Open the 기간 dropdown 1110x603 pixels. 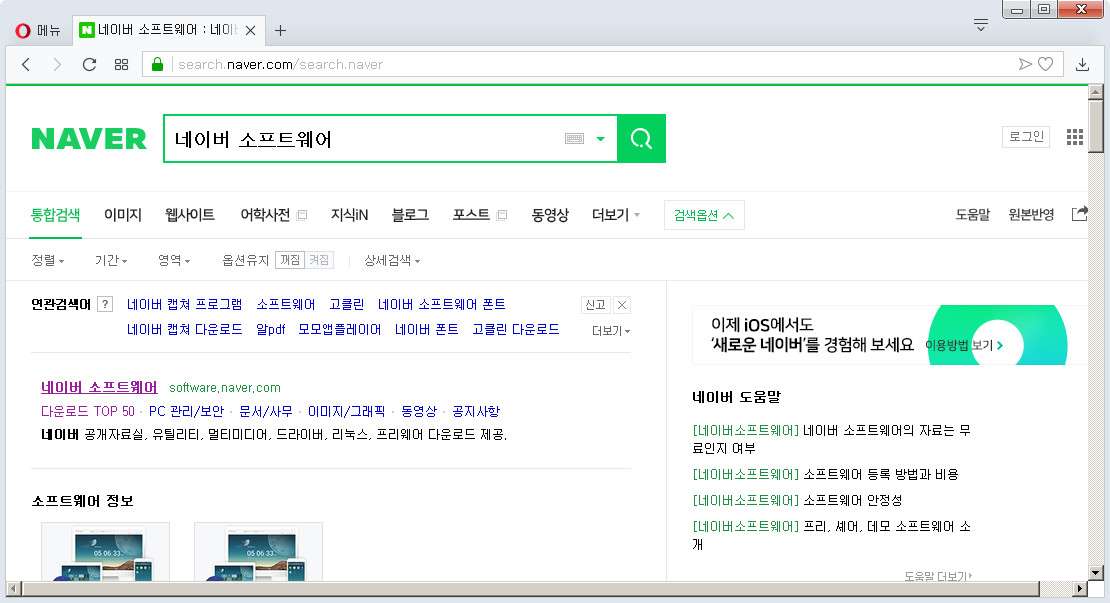(111, 260)
